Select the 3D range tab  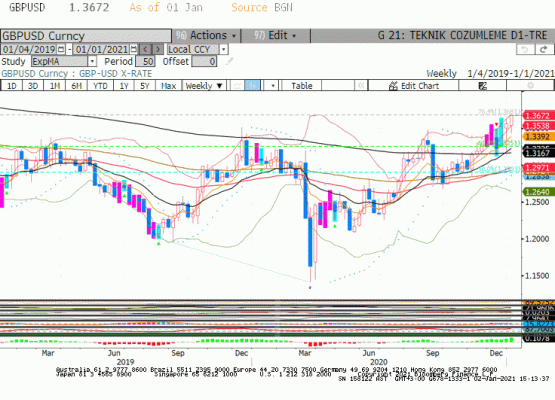point(33,86)
